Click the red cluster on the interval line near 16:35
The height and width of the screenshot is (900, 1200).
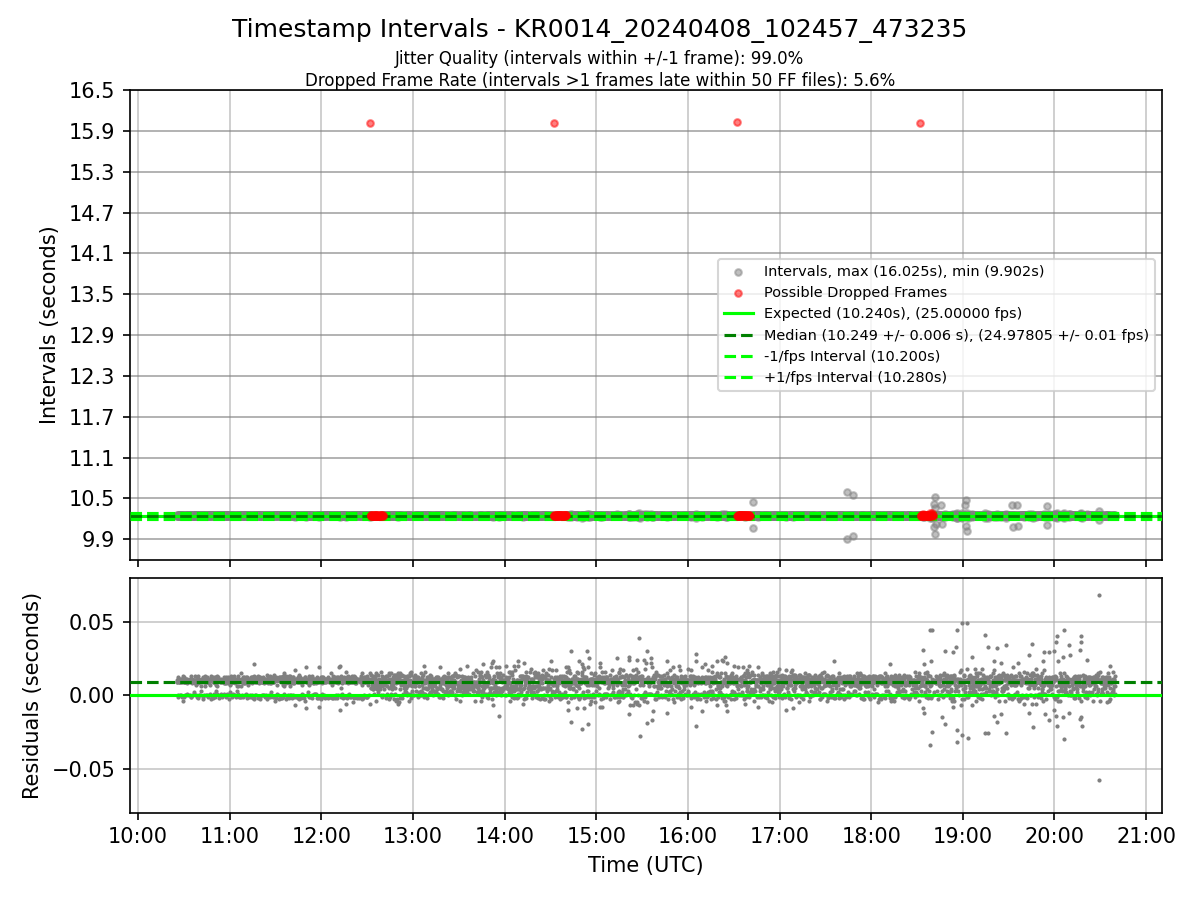pos(744,516)
